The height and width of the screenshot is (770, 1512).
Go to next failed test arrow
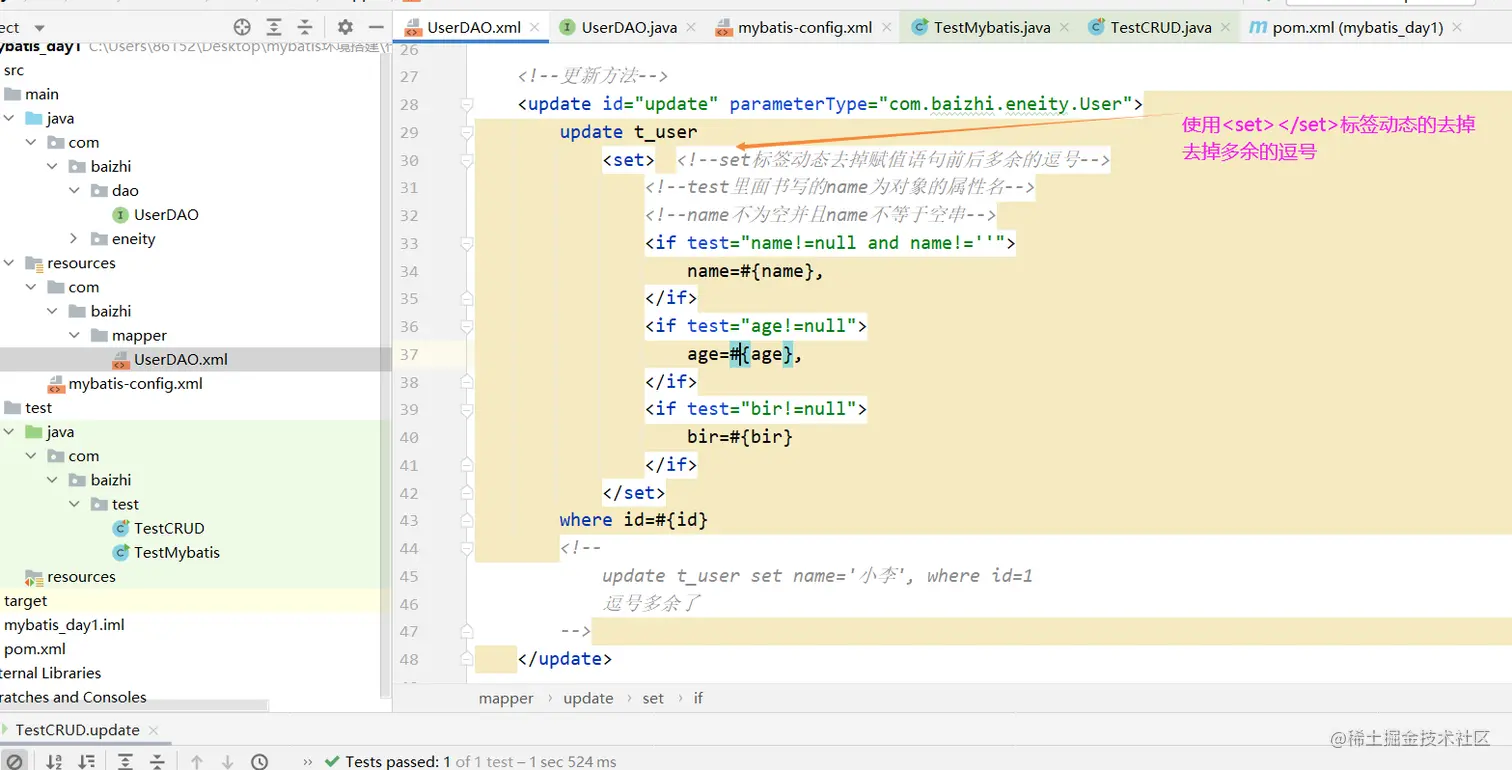tap(227, 762)
